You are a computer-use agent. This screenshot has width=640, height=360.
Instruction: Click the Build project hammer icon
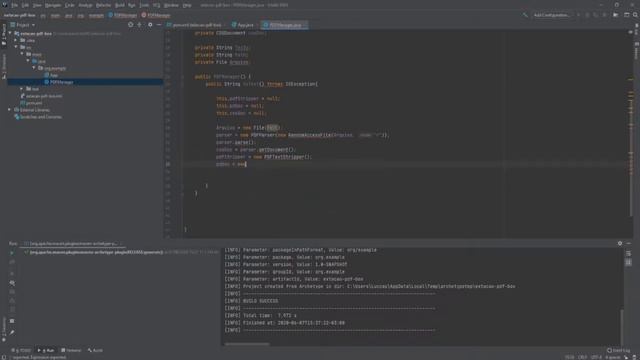(x=525, y=15)
